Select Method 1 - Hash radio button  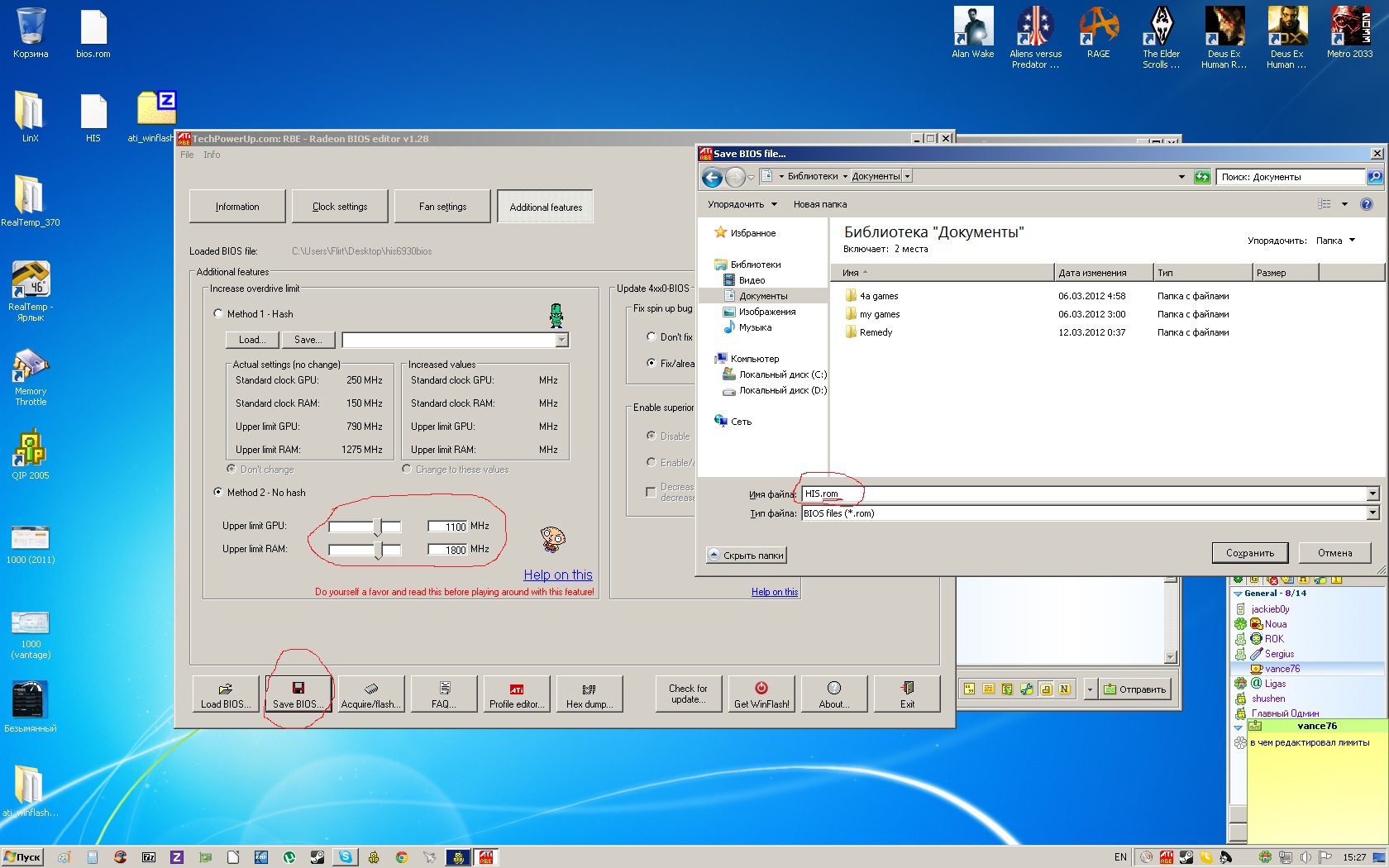point(218,314)
